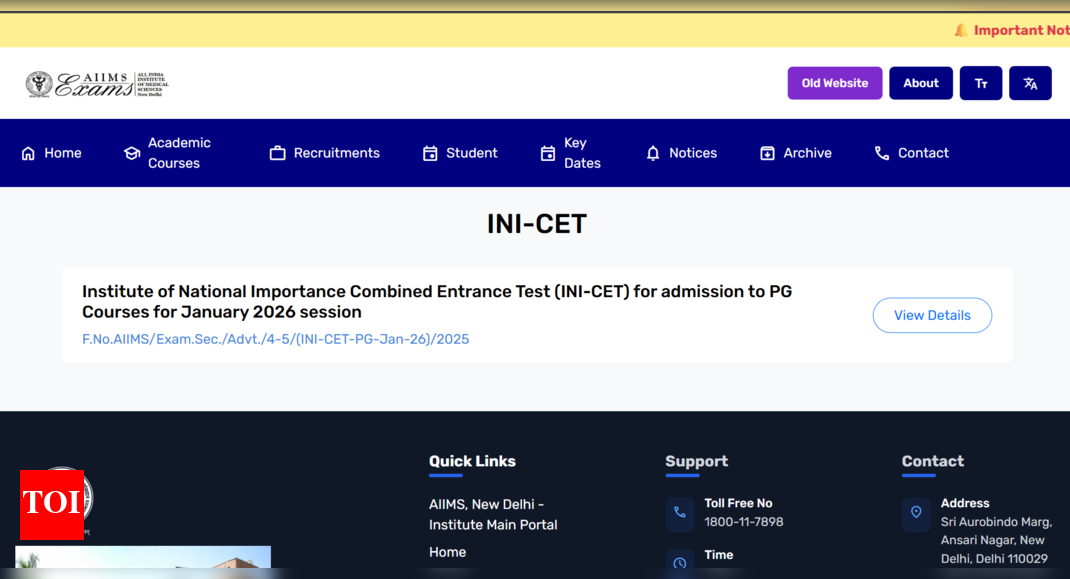Click the archive box icon
This screenshot has height=579, width=1070.
(767, 153)
